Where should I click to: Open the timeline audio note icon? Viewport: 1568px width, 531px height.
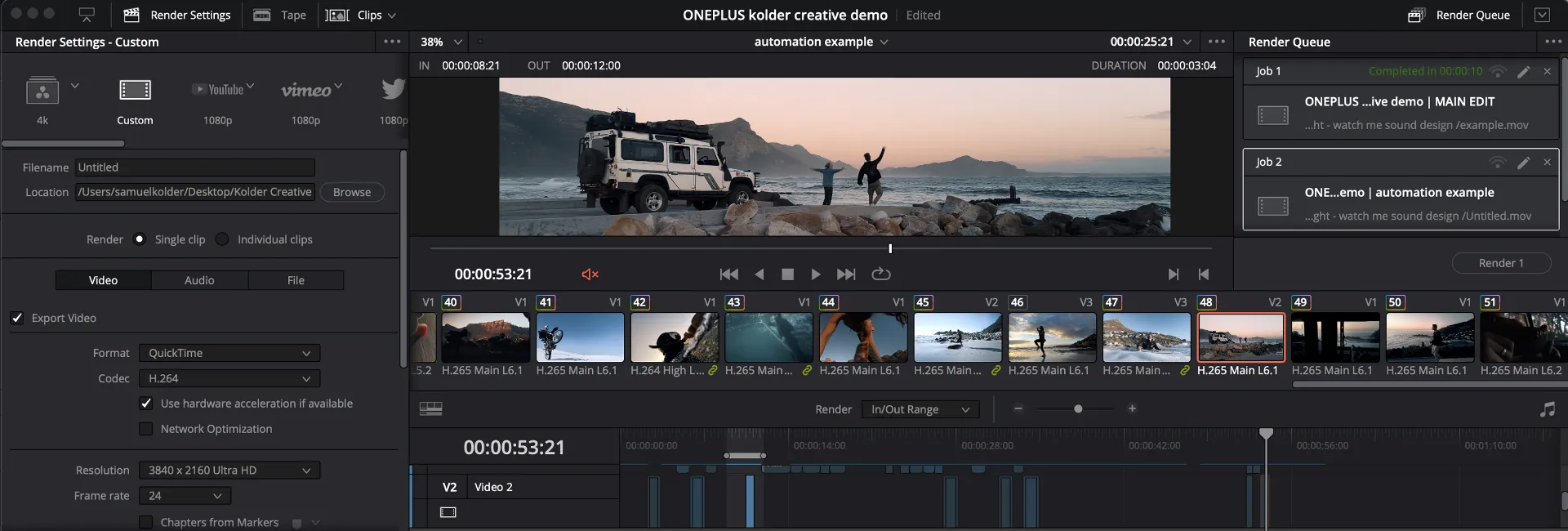[1547, 409]
